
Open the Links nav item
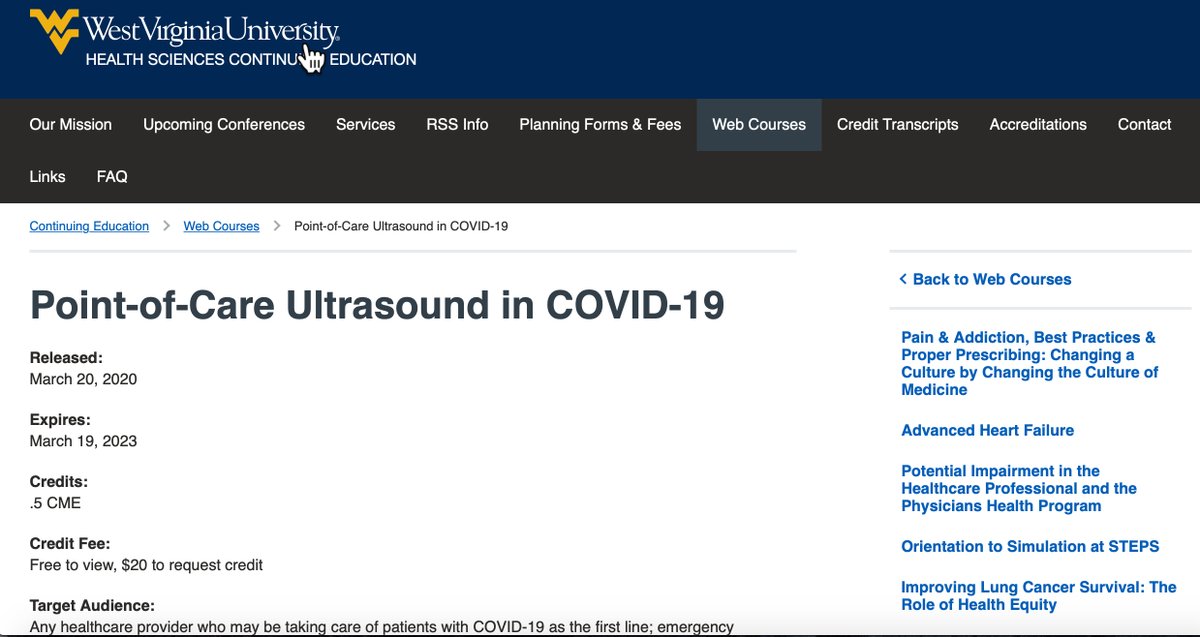tap(48, 177)
